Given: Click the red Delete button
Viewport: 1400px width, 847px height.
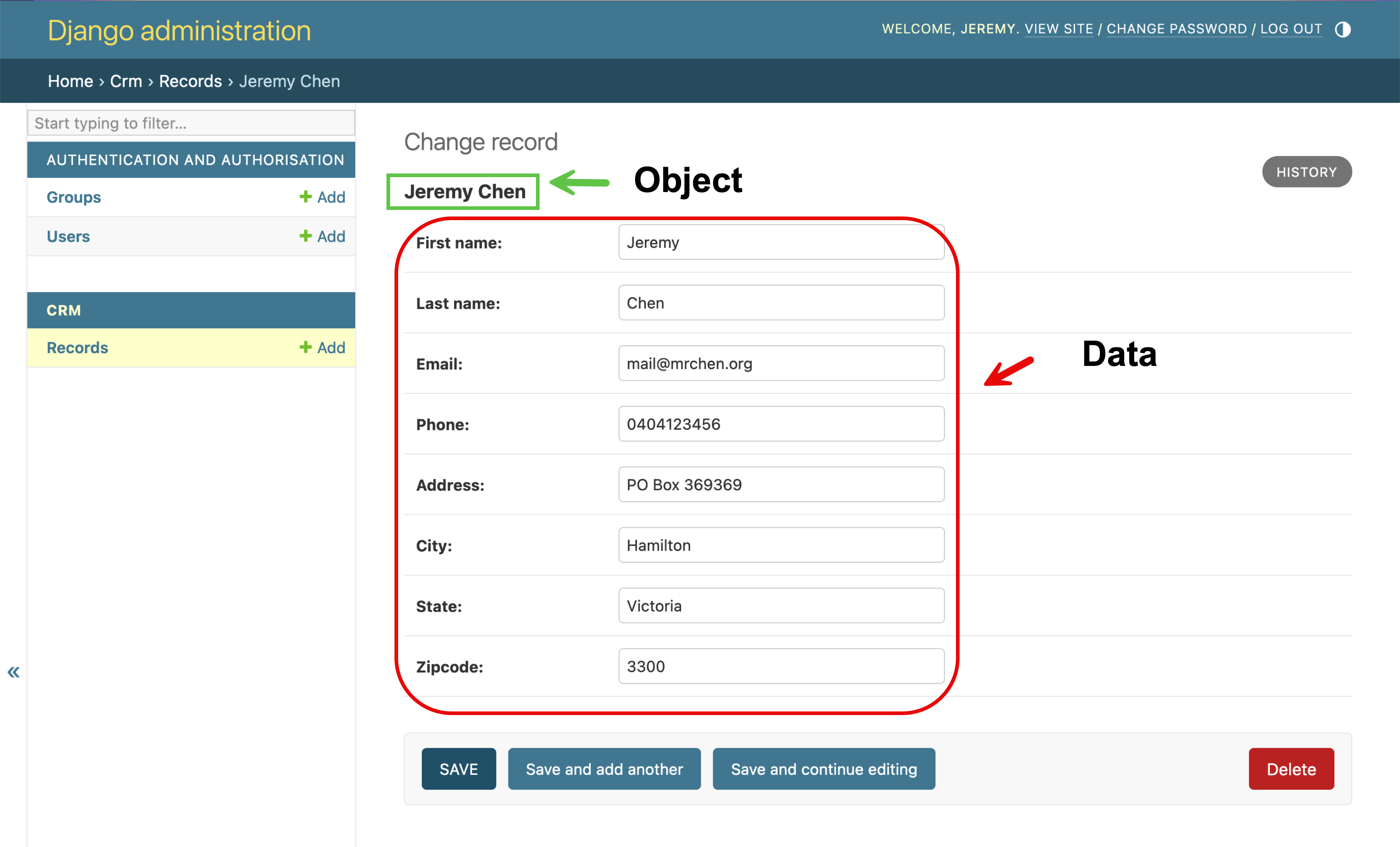Looking at the screenshot, I should (1291, 769).
